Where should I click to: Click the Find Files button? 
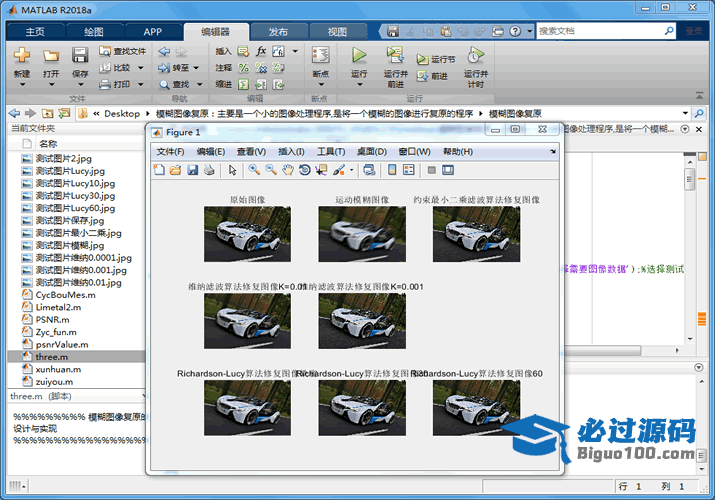tap(122, 51)
